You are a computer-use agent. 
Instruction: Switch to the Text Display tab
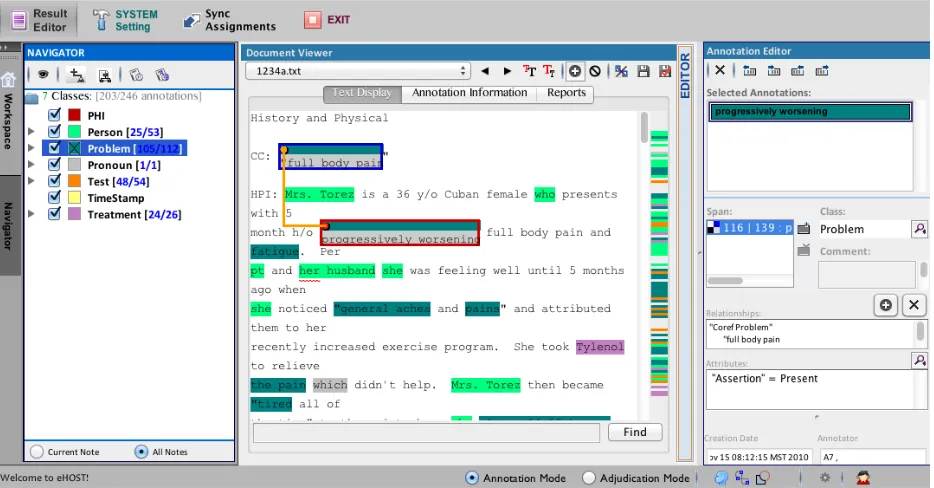pos(362,93)
